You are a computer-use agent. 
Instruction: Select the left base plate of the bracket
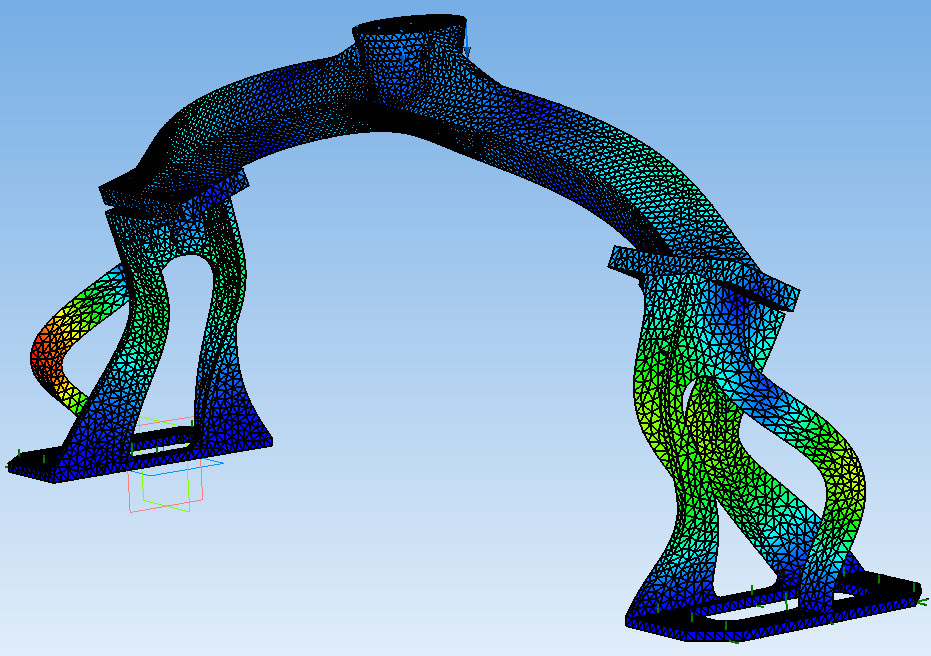[140, 456]
